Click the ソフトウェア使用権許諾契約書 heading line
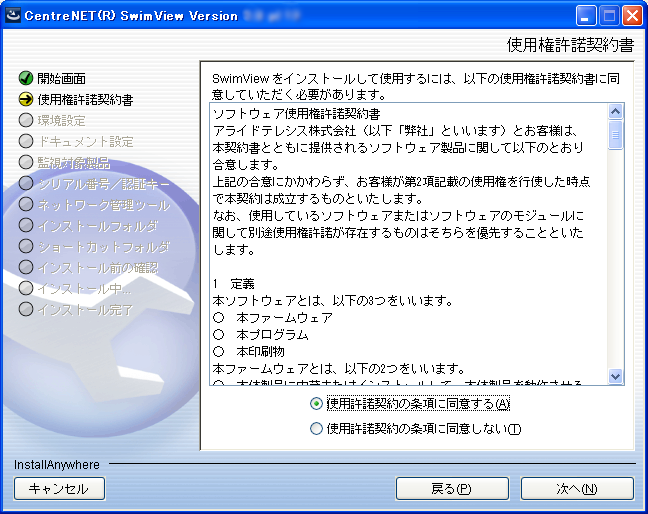 [296, 114]
